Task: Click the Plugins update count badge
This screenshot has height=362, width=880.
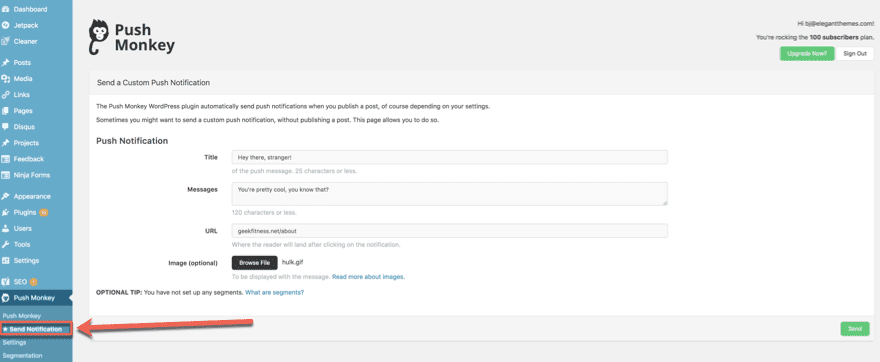Action: 43,213
